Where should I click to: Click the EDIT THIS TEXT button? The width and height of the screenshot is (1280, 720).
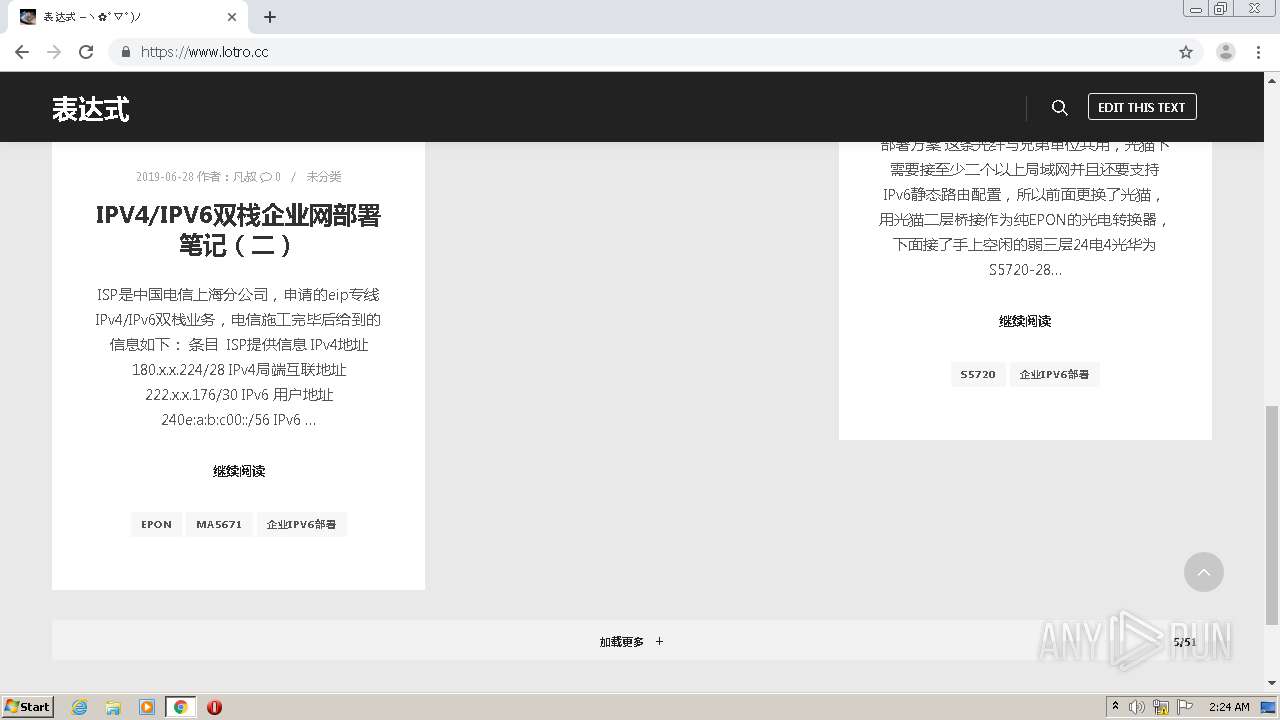tap(1142, 107)
